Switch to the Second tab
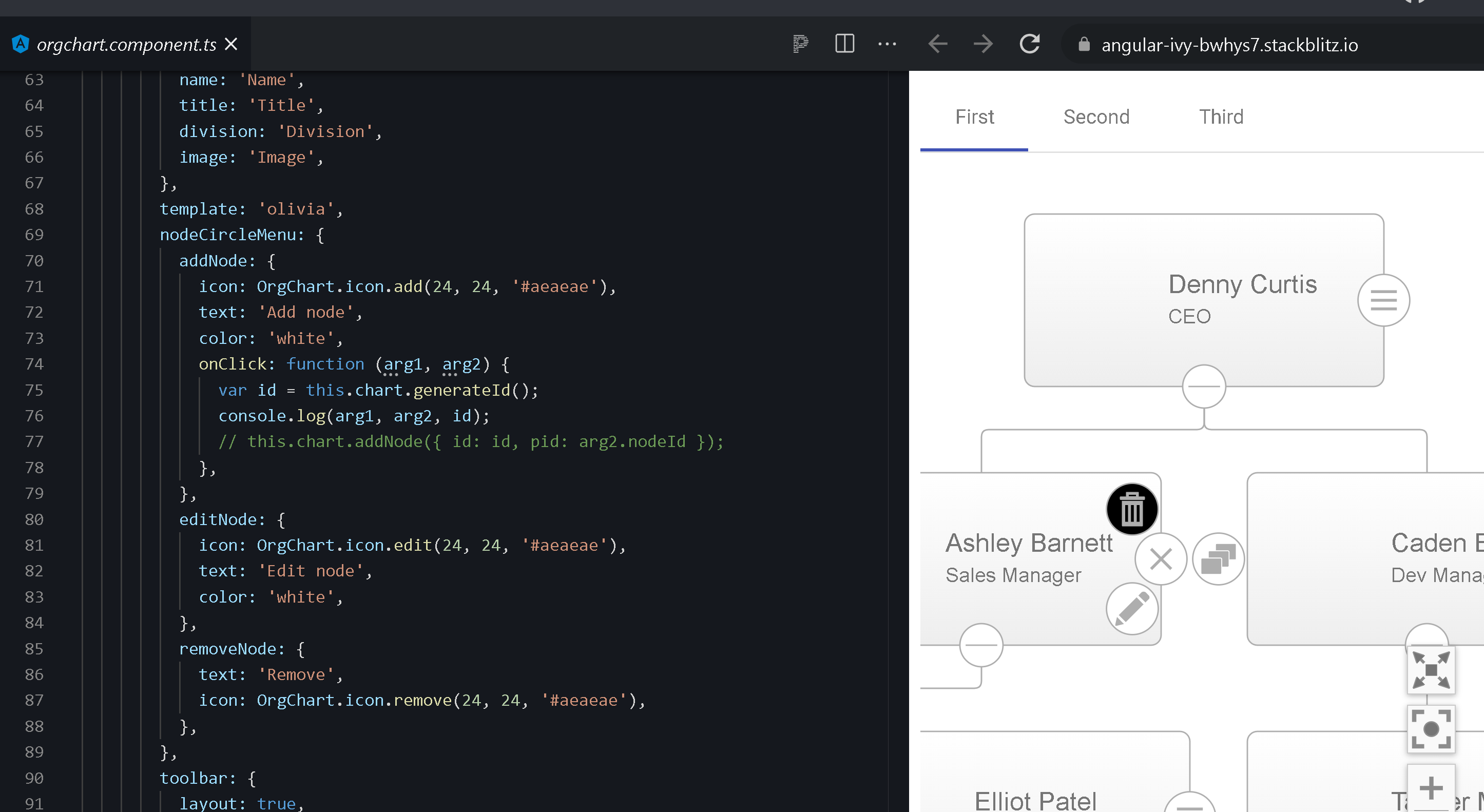This screenshot has height=812, width=1484. pyautogui.click(x=1096, y=117)
